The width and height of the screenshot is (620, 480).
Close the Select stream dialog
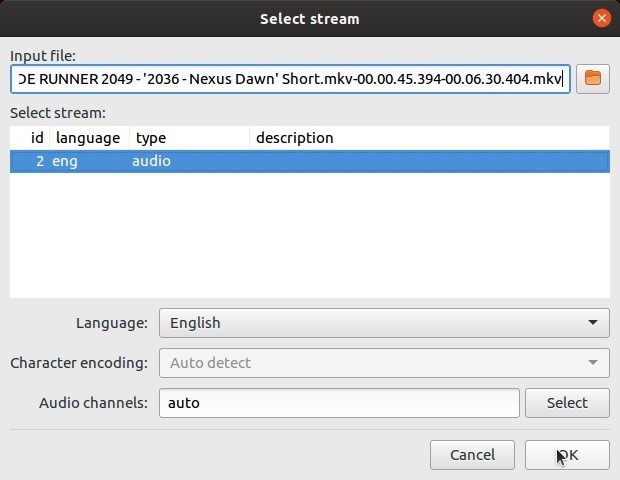point(601,18)
